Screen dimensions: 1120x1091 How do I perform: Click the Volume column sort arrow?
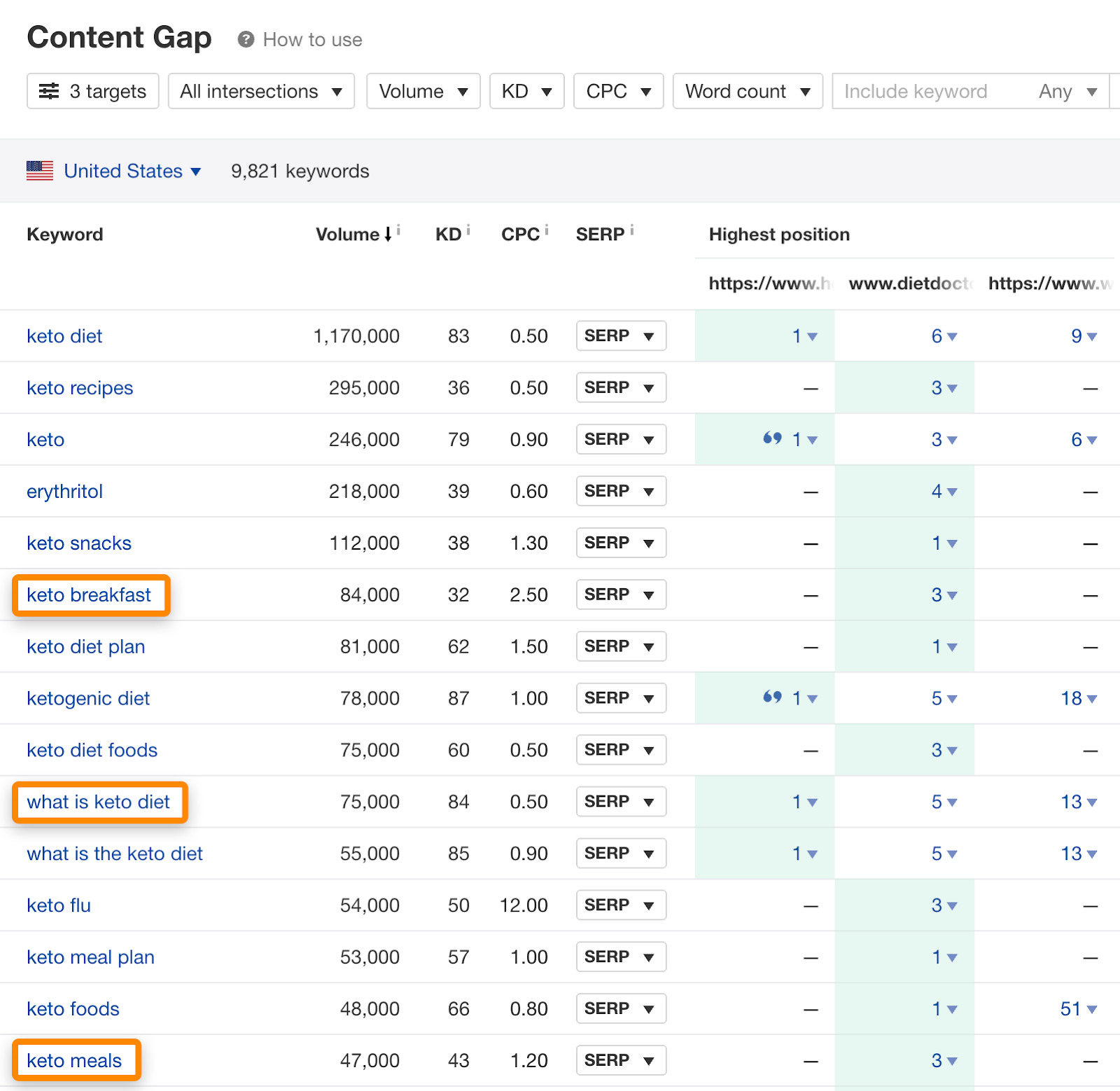click(x=387, y=235)
